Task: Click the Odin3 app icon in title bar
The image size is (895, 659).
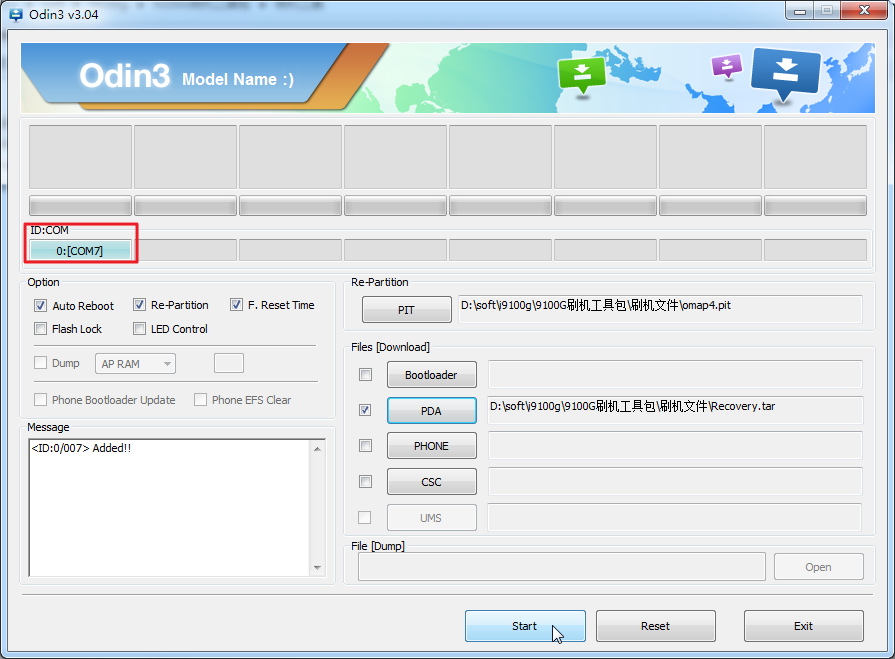Action: tap(15, 14)
